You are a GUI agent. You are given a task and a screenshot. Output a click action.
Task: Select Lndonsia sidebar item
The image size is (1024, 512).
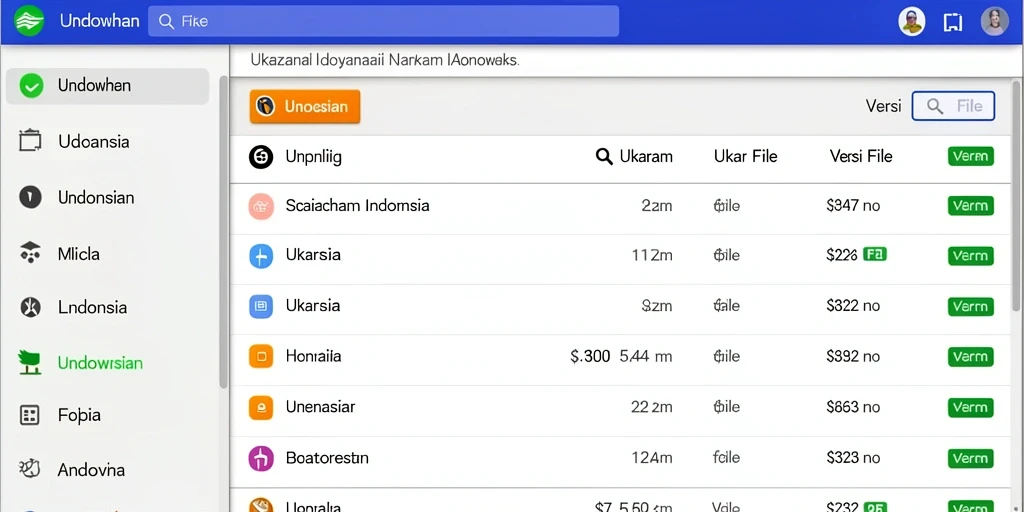pos(93,307)
